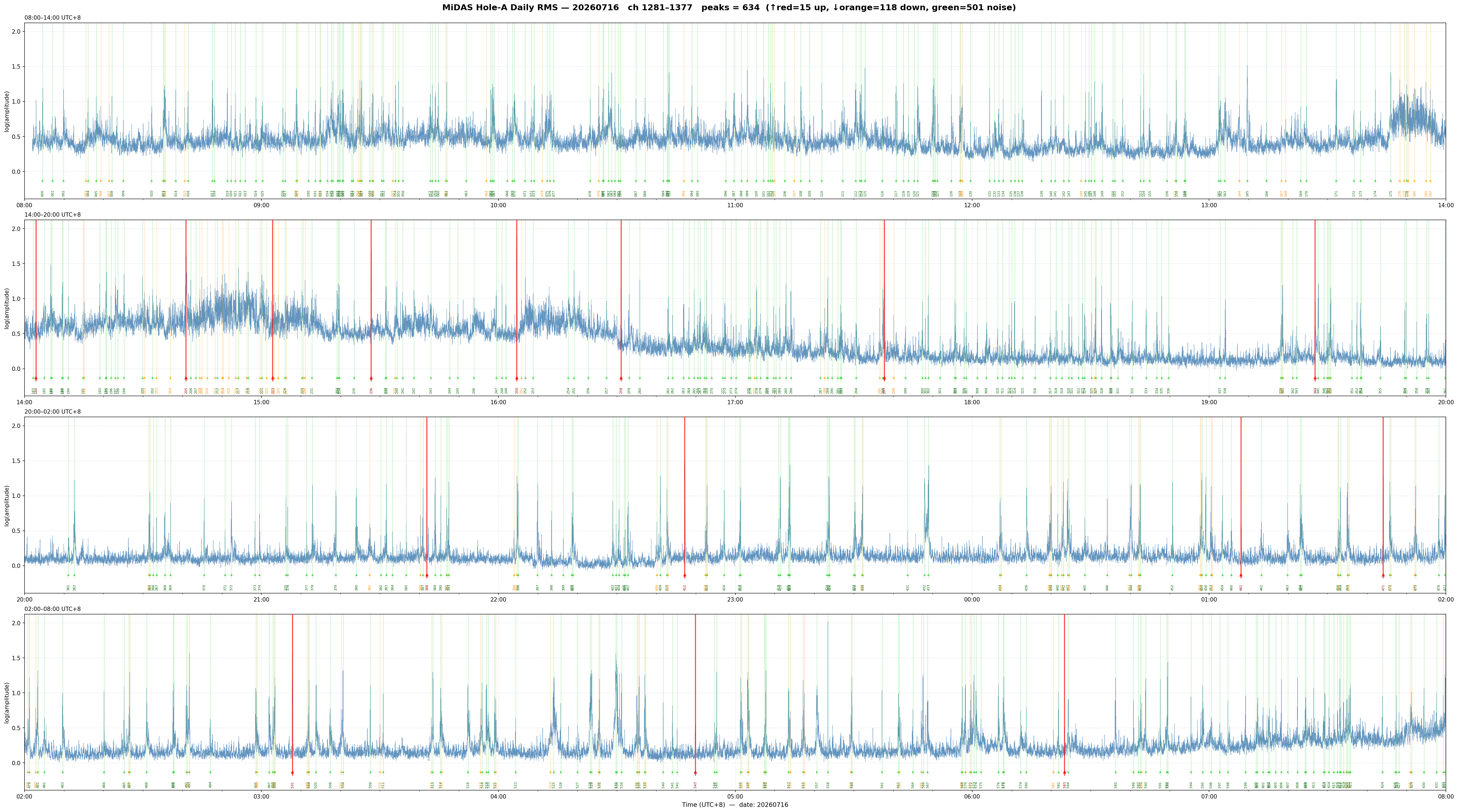This screenshot has height=812, width=1458.
Task: Click the 0.0 y-tick of the 08:00–14:00 panel
Action: click(x=16, y=172)
